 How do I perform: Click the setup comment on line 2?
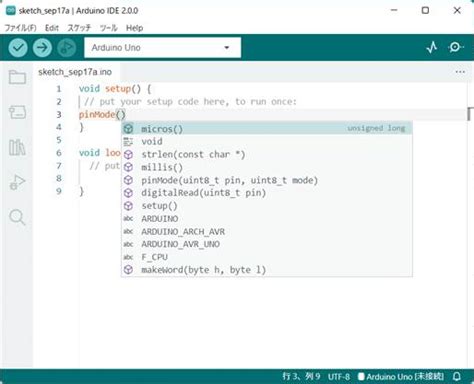point(190,102)
